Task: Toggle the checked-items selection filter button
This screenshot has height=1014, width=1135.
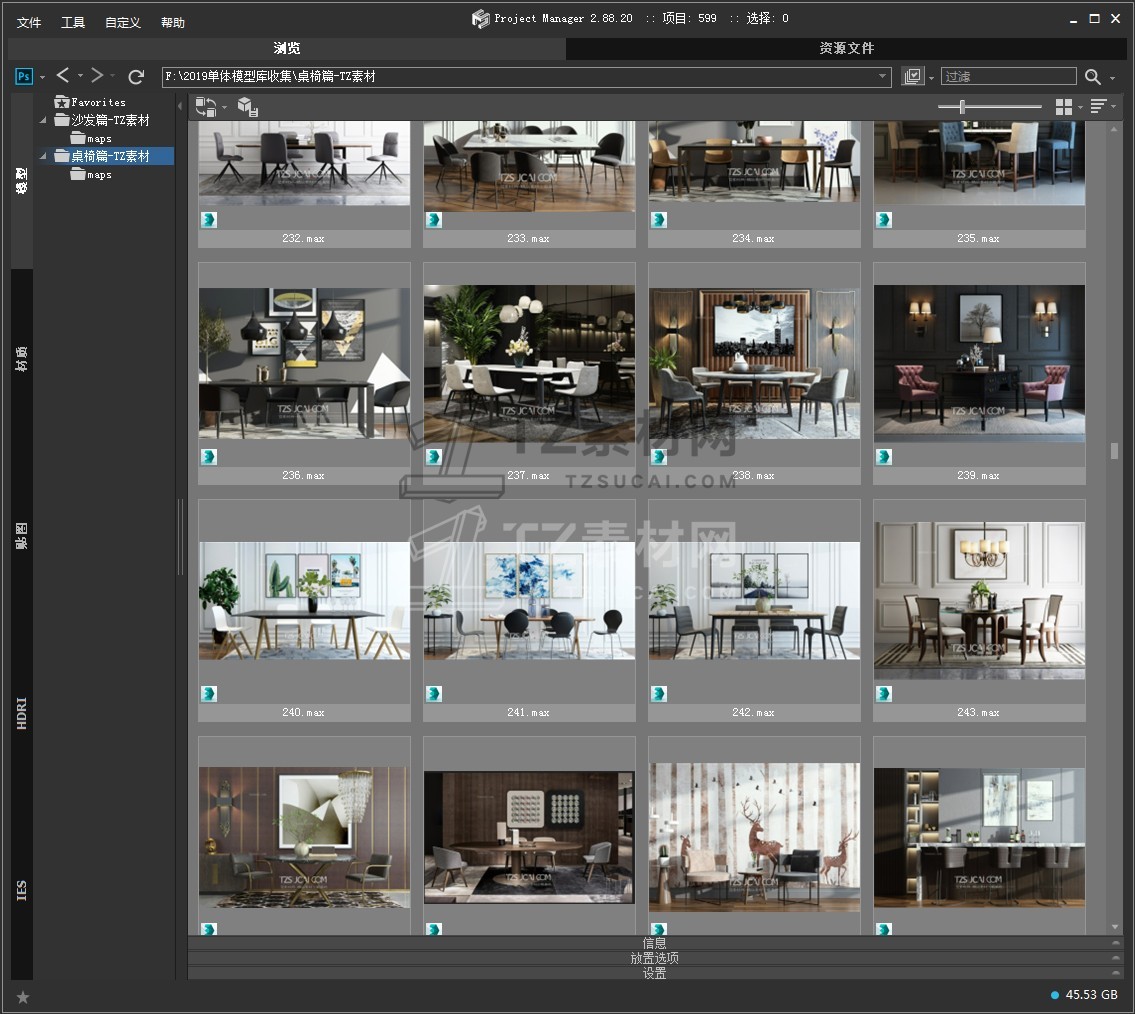Action: point(912,77)
